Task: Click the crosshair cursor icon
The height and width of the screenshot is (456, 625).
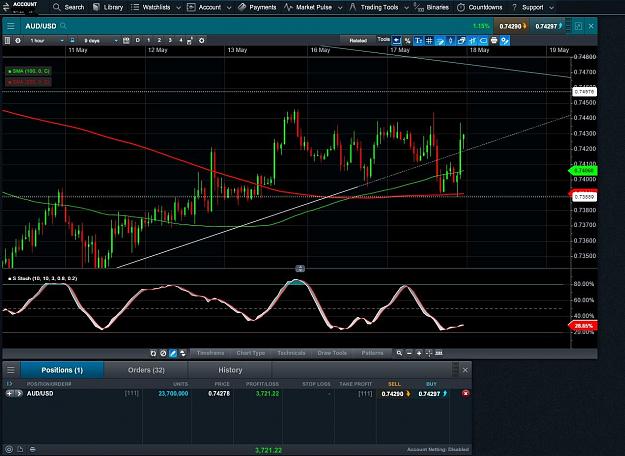Action: (x=429, y=353)
